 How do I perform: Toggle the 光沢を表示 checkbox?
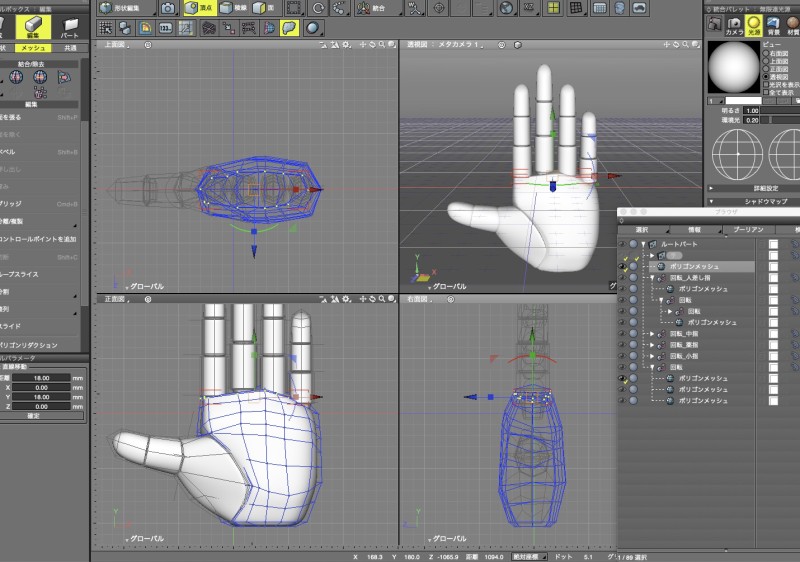pyautogui.click(x=766, y=85)
